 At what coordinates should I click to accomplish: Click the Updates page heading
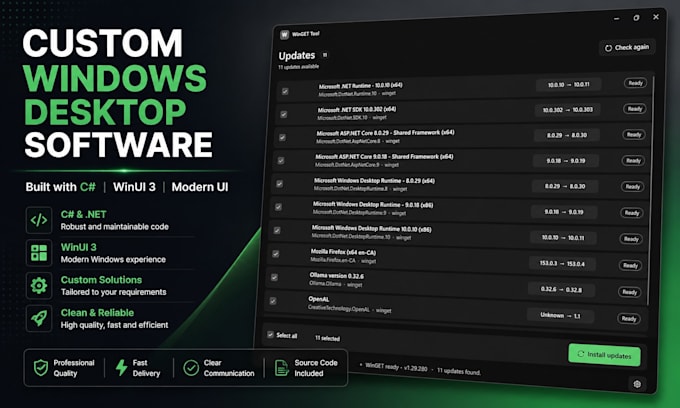tap(297, 55)
